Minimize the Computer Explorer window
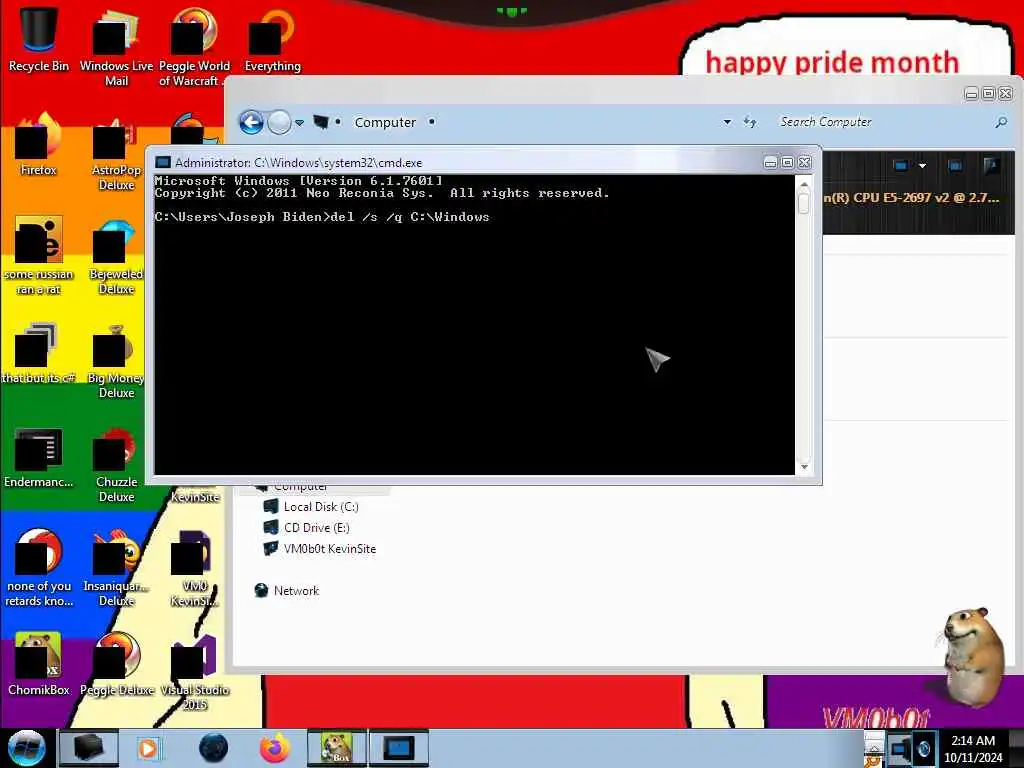Viewport: 1024px width, 768px height. 972,93
